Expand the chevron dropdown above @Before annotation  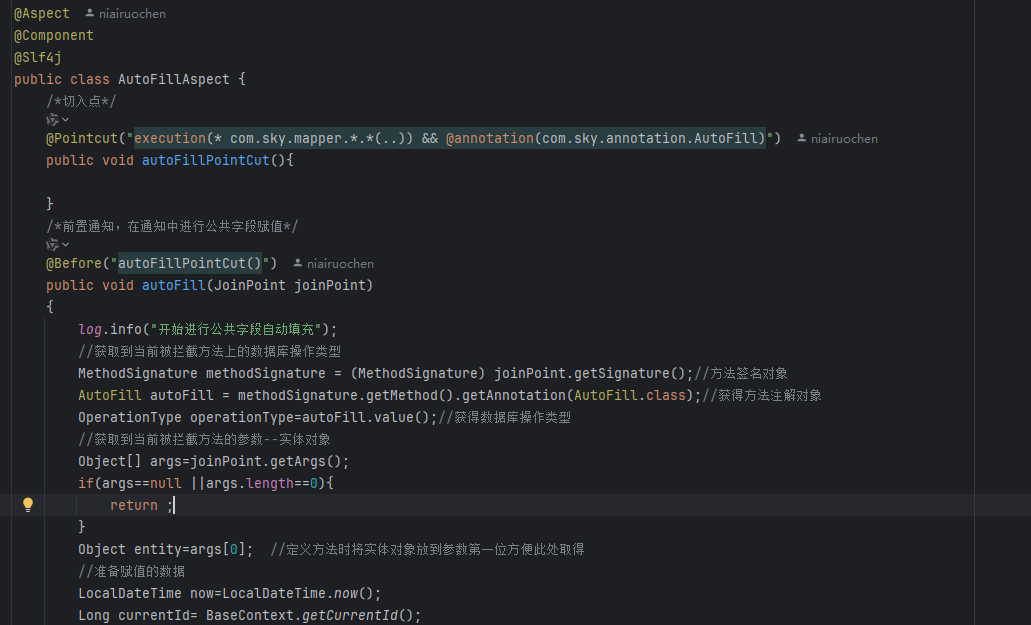coord(66,244)
